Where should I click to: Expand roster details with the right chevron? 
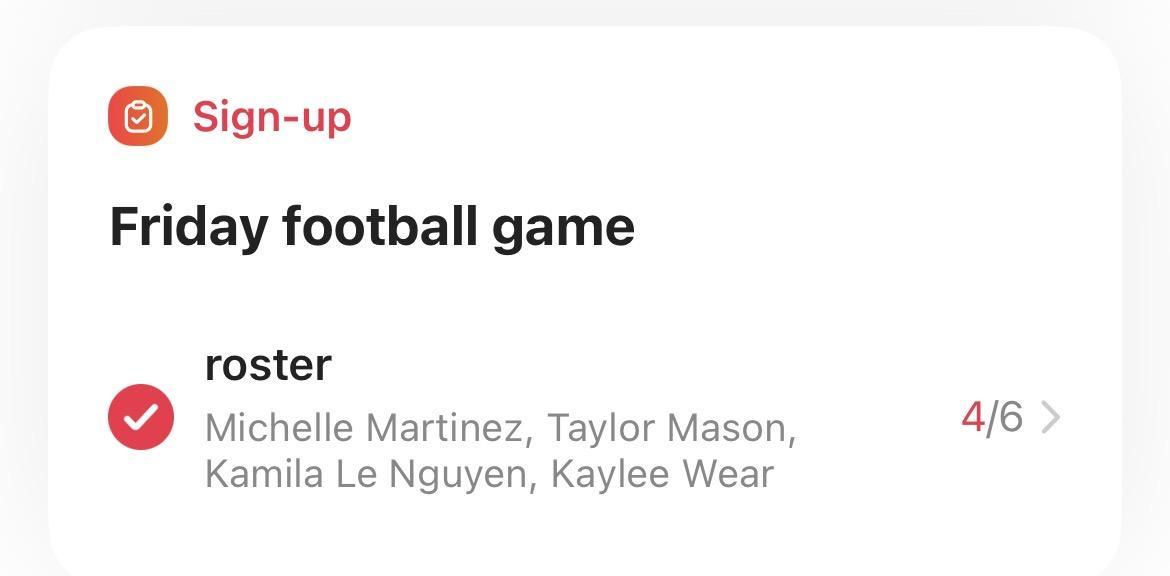1049,417
